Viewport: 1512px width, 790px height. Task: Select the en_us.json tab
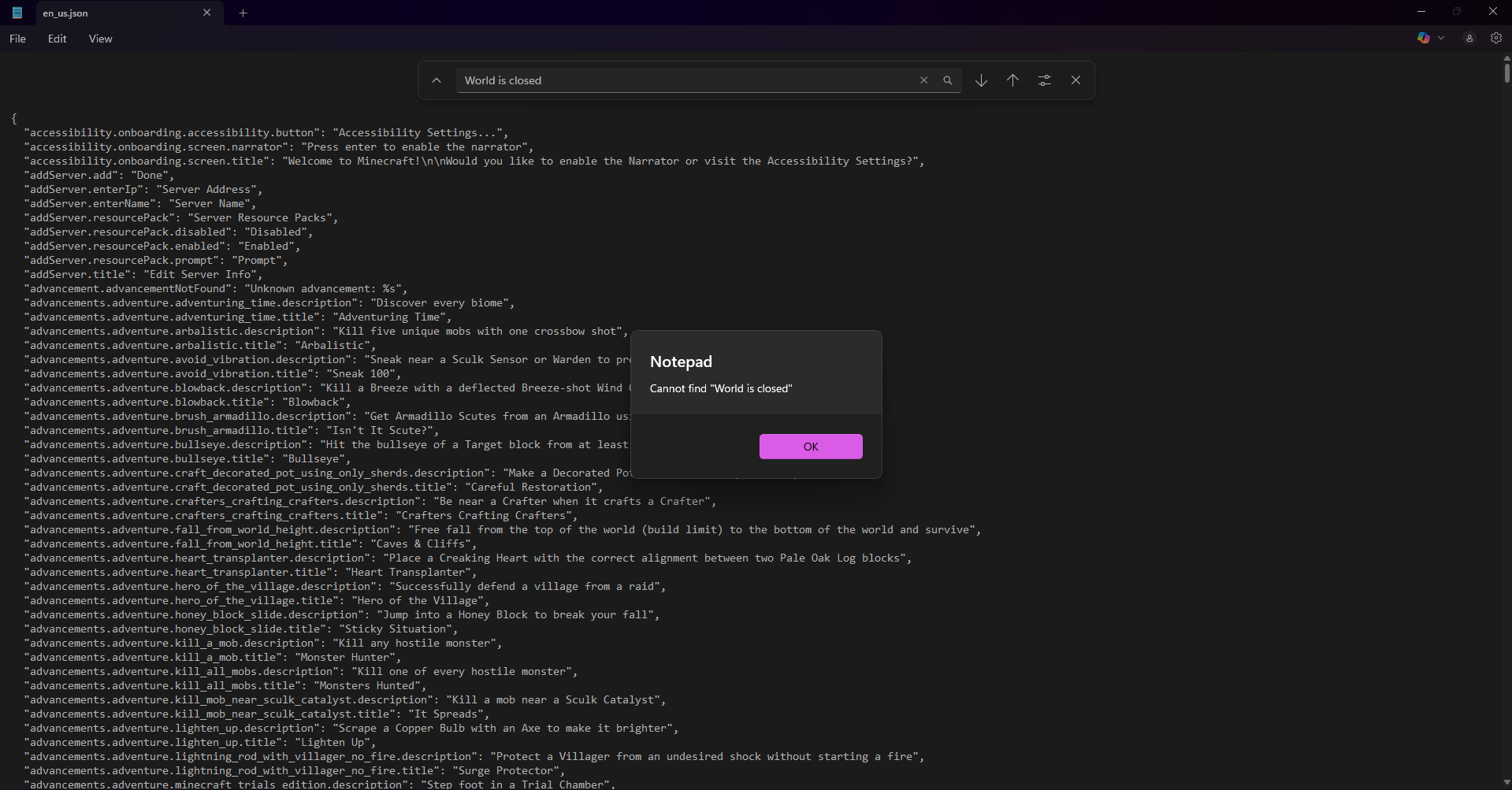[x=110, y=13]
